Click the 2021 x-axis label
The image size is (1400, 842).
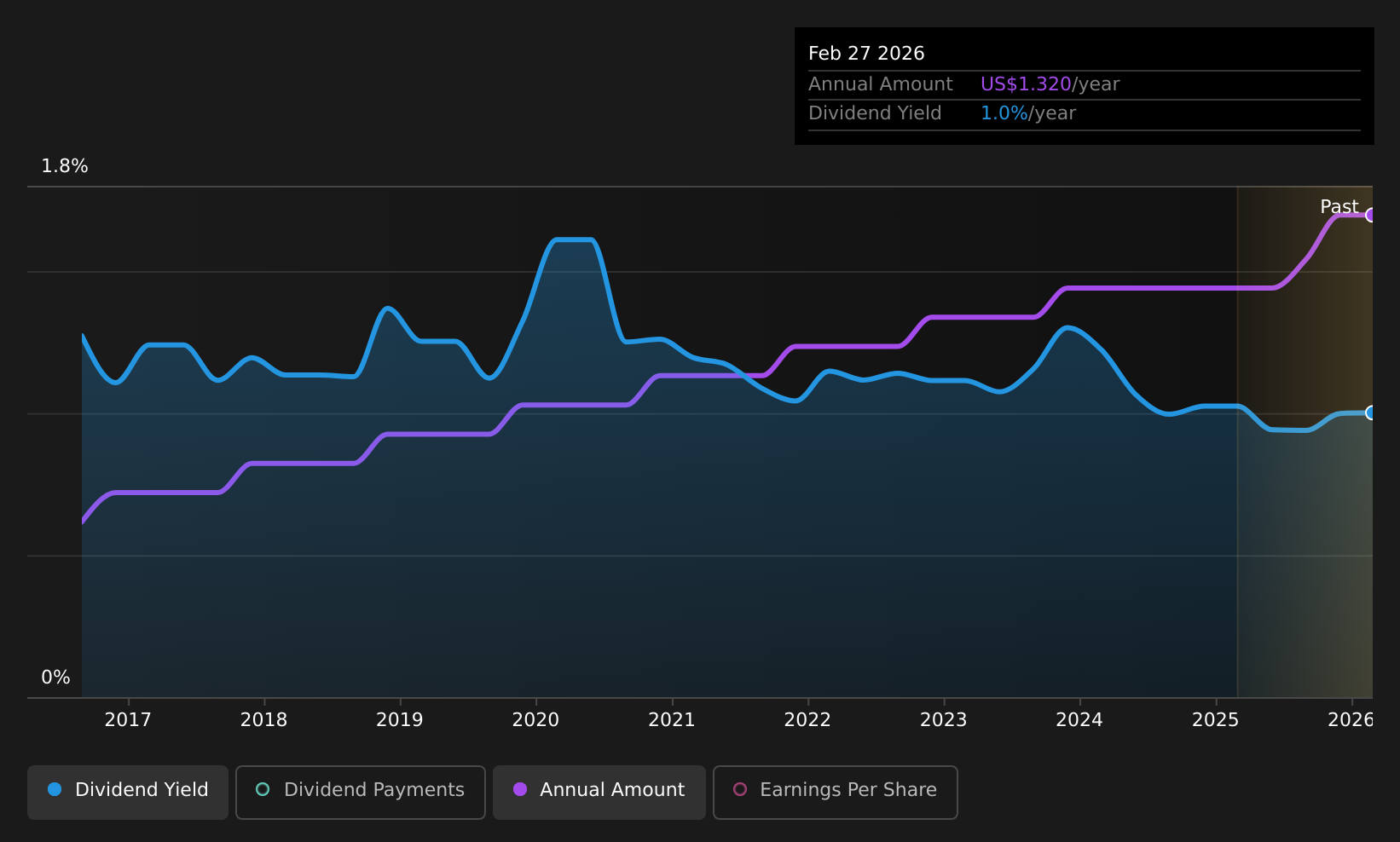point(672,720)
